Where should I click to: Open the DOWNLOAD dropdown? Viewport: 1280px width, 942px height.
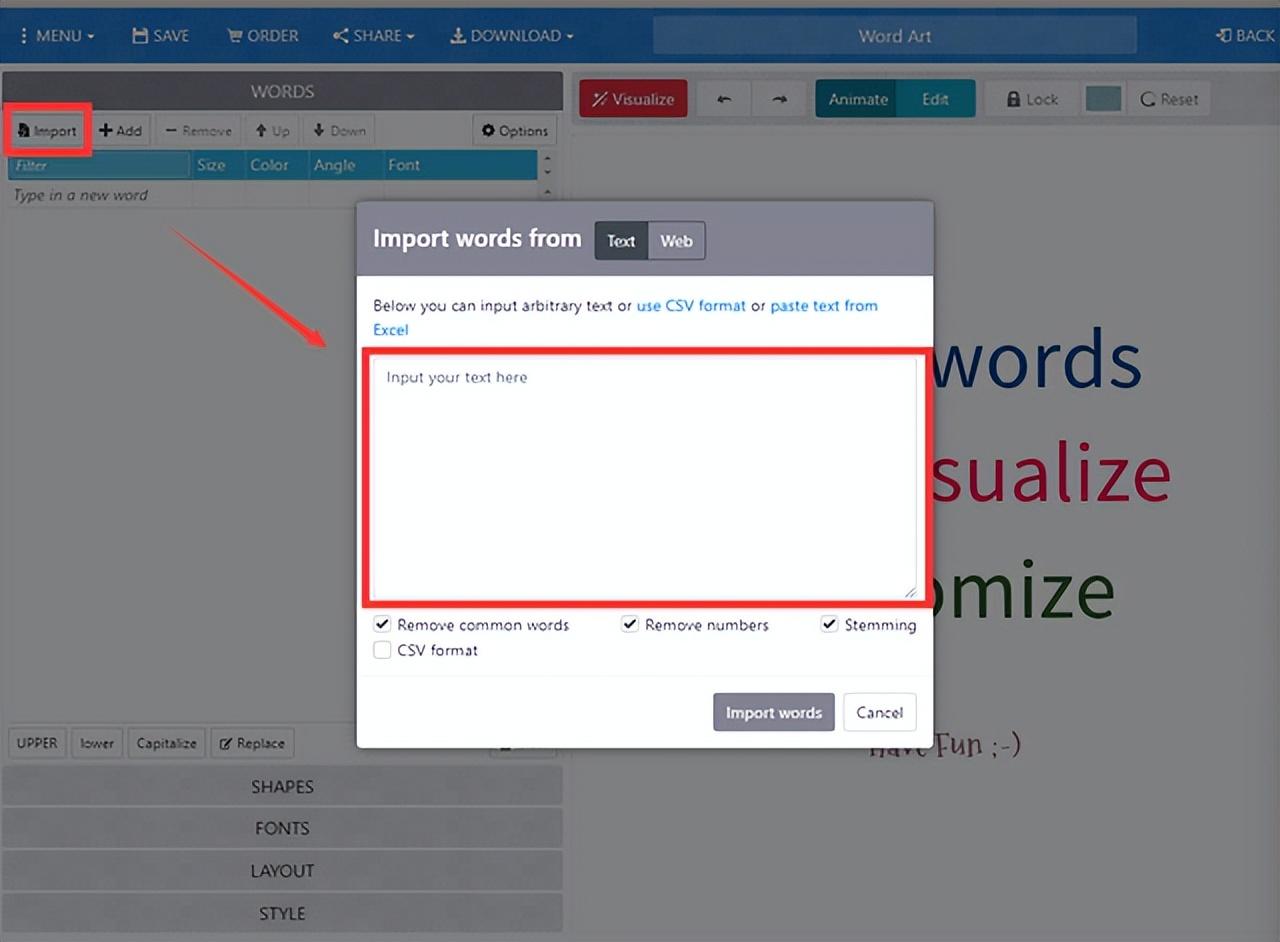(512, 35)
